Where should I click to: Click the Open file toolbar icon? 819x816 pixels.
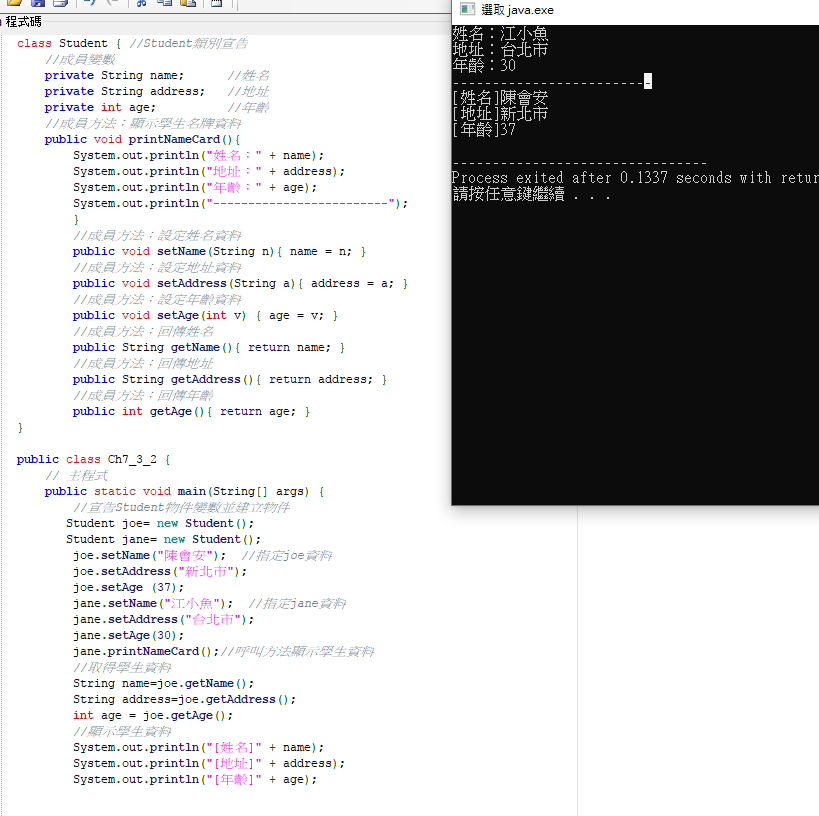14,4
